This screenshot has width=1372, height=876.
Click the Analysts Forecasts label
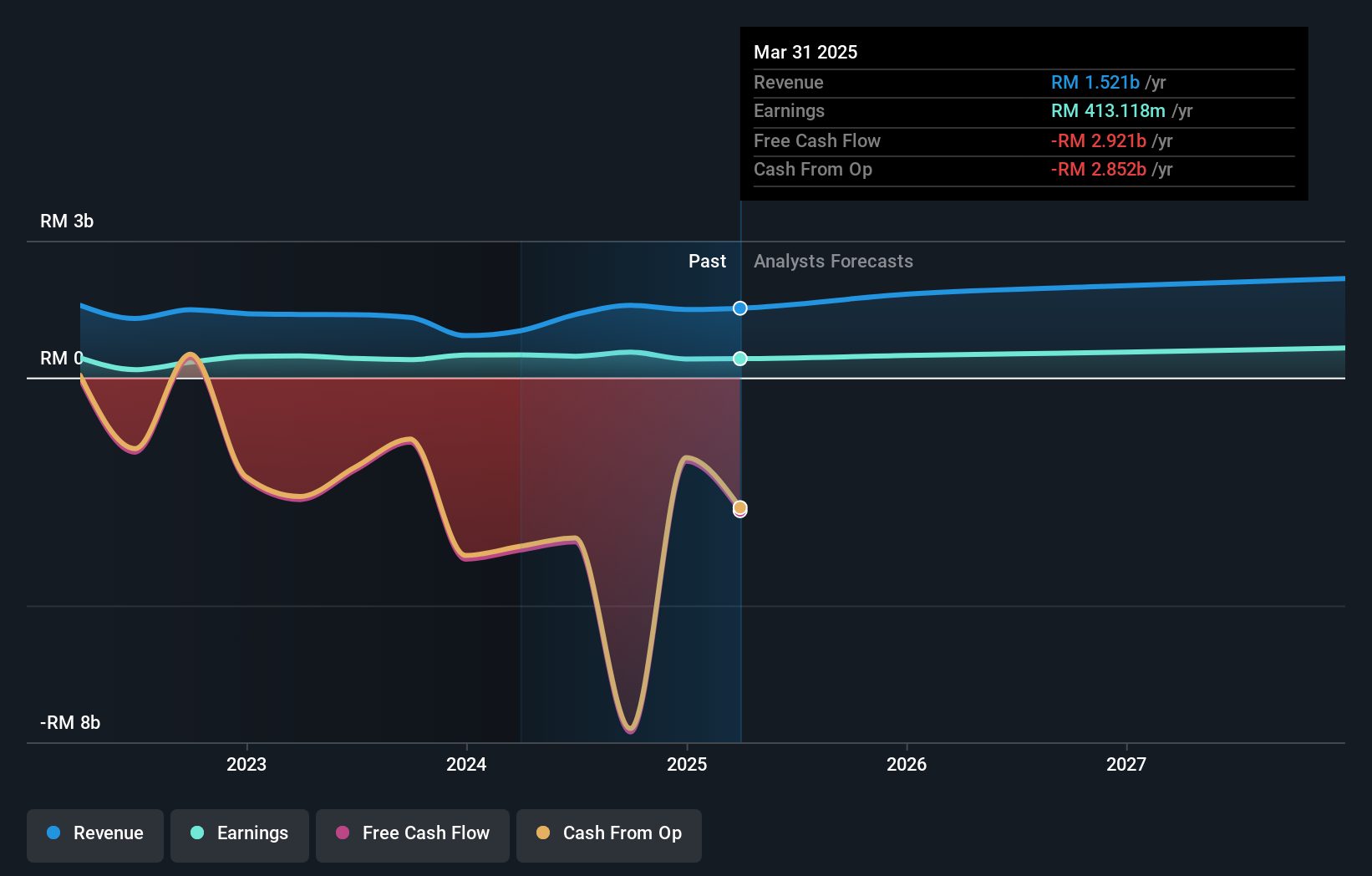pos(833,262)
